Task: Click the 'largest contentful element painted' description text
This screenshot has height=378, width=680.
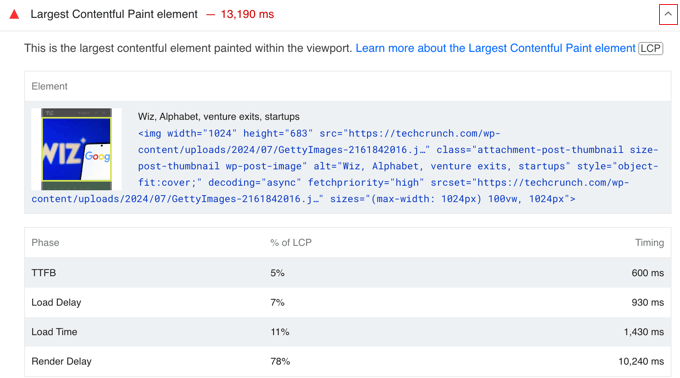Action: point(188,48)
